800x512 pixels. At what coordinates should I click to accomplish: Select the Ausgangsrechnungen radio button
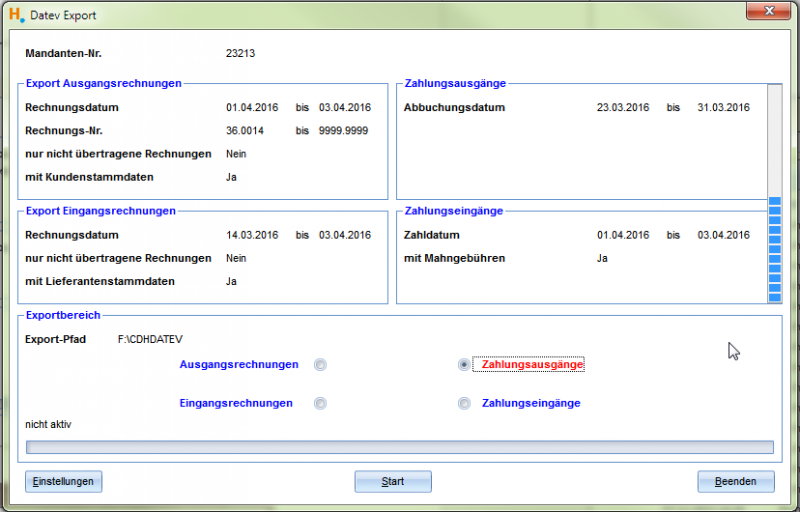pyautogui.click(x=320, y=365)
